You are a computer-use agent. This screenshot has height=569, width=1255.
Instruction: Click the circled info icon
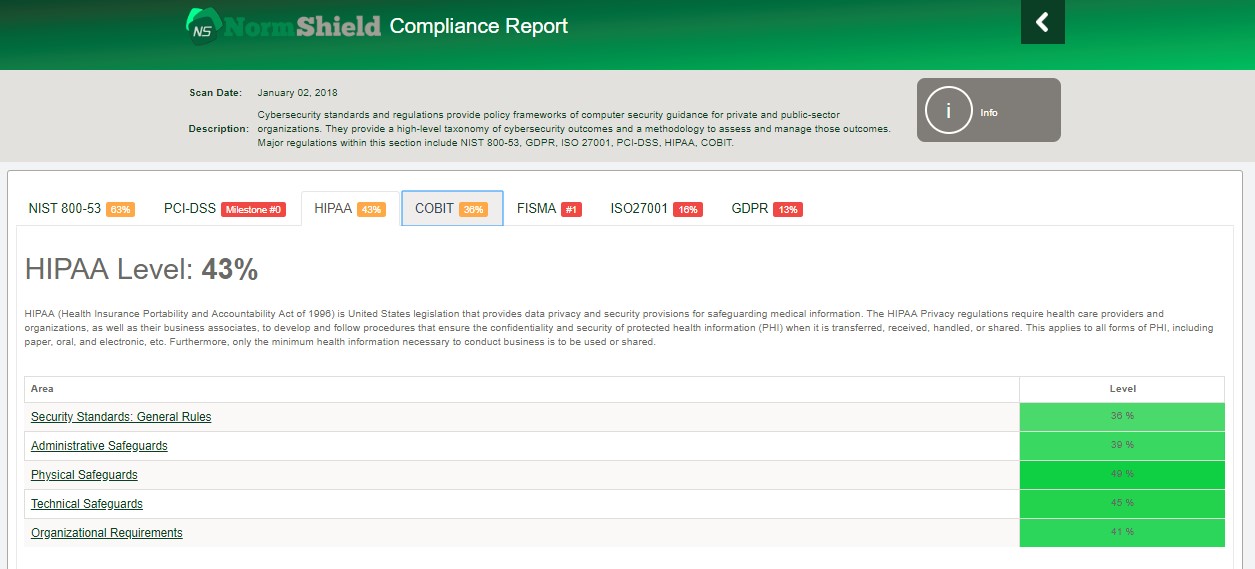click(x=948, y=110)
